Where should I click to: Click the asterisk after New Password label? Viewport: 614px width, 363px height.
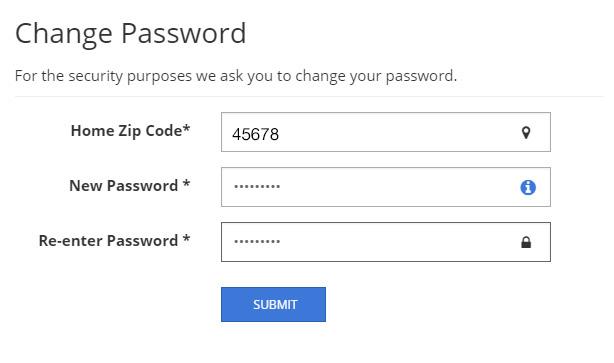click(186, 183)
